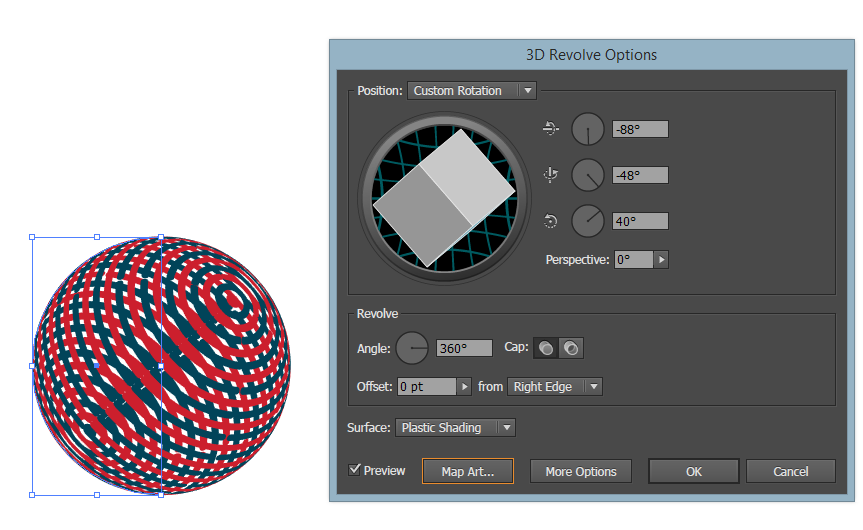Click the Y-axis rotation dial beside -48°
Screen dimensions: 863x530
pos(588,175)
